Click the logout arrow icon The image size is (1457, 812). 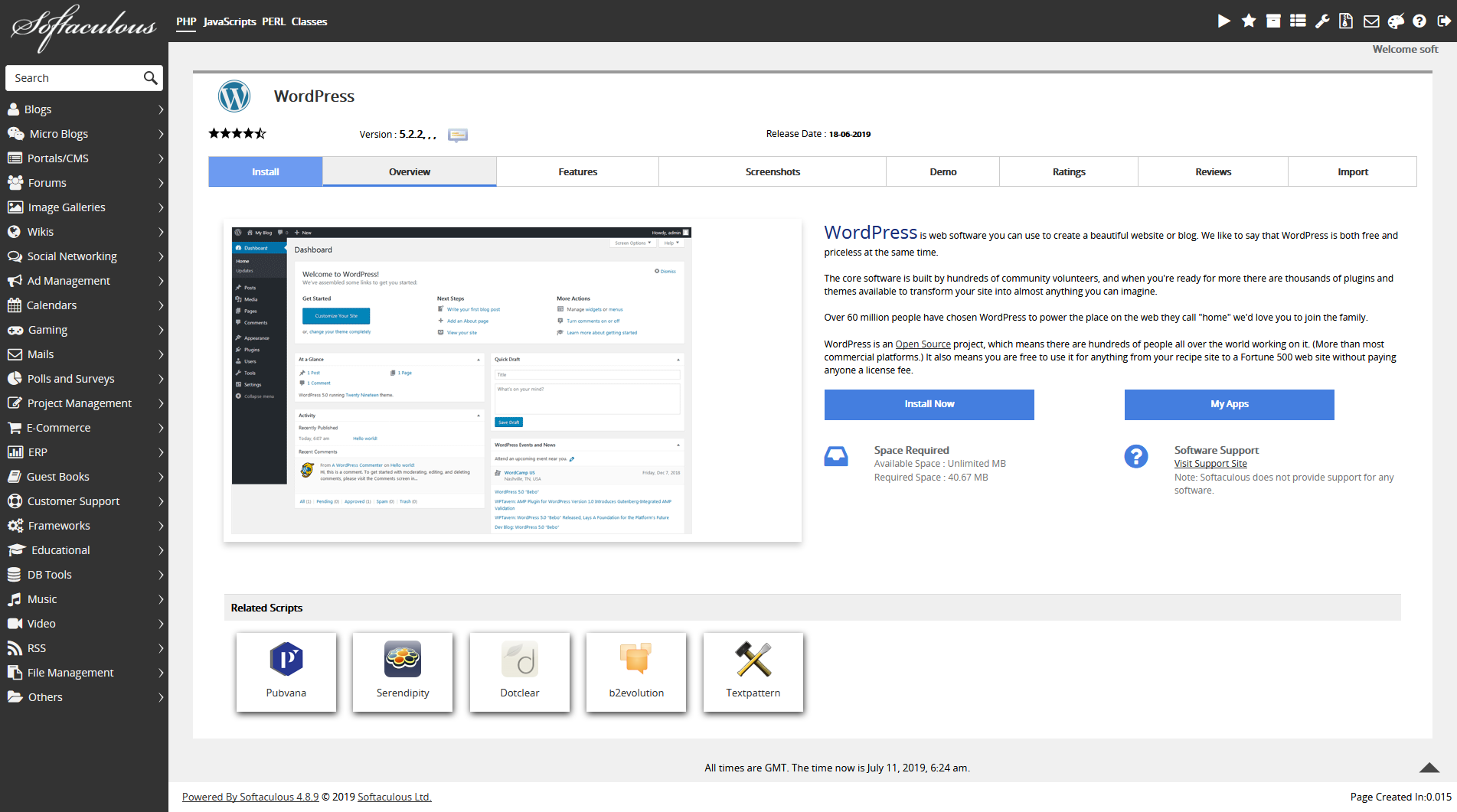[x=1444, y=21]
